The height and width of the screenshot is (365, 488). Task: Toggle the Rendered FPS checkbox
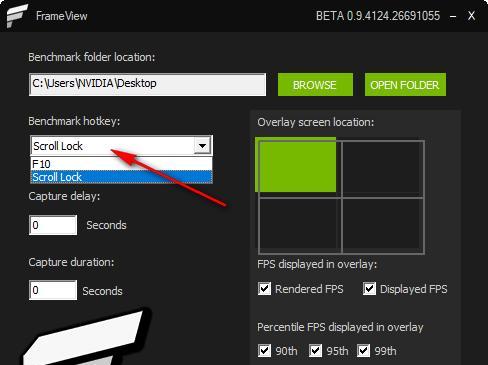264,289
